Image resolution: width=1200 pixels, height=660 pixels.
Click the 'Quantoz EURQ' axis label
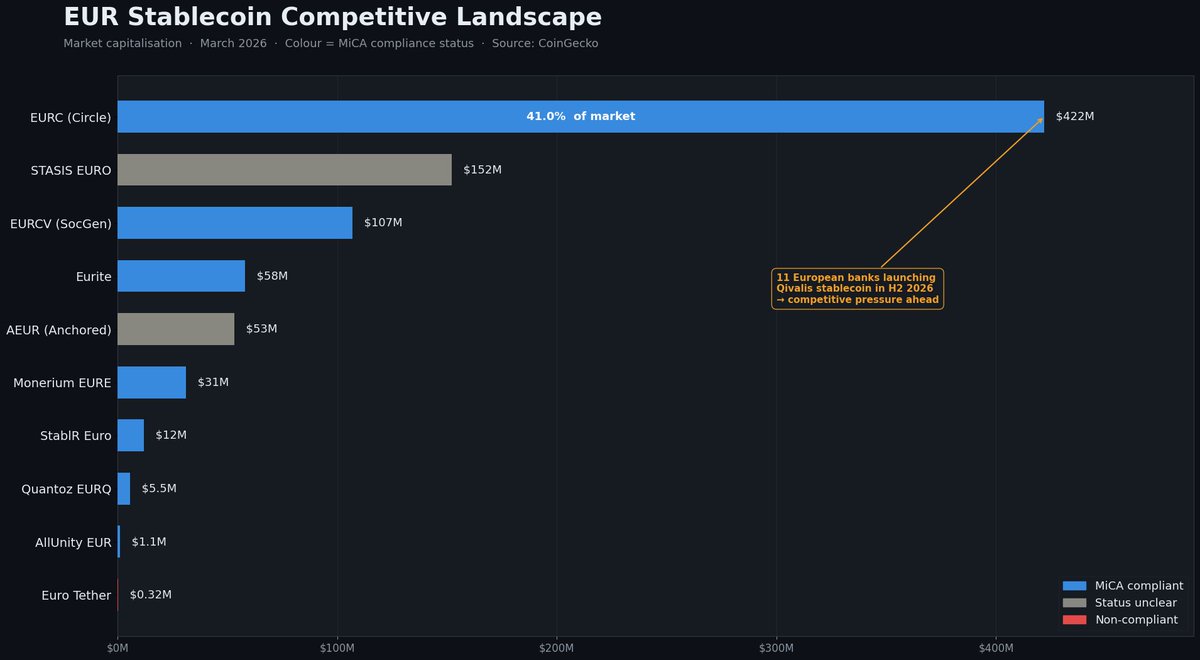pyautogui.click(x=66, y=489)
